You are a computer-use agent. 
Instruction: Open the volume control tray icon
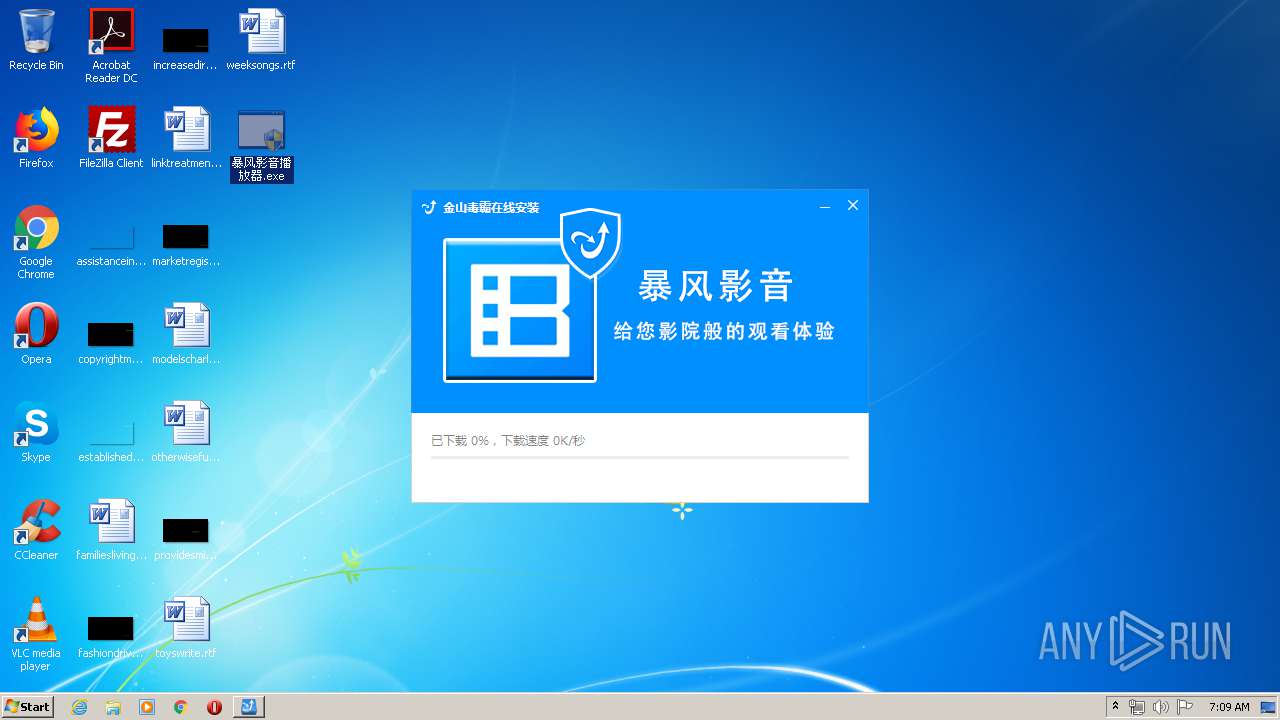coord(1160,707)
